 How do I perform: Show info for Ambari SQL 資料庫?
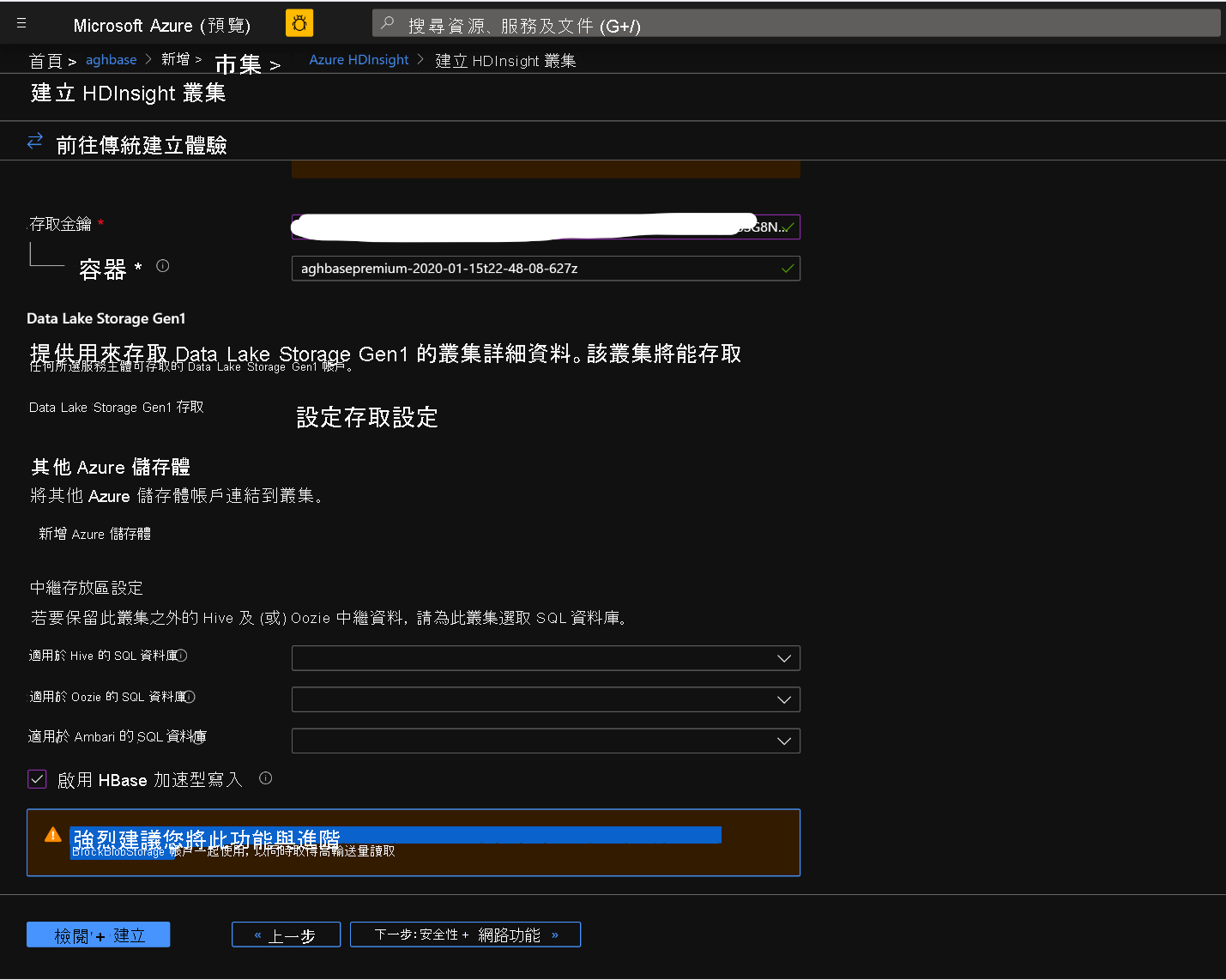coord(198,738)
